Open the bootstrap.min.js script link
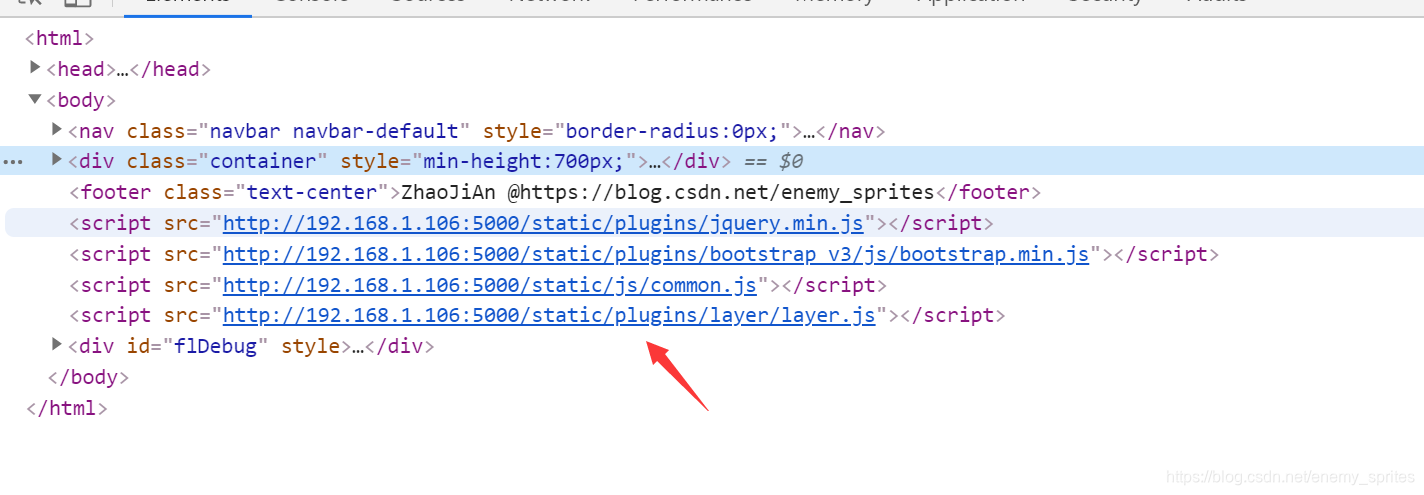 pyautogui.click(x=656, y=254)
